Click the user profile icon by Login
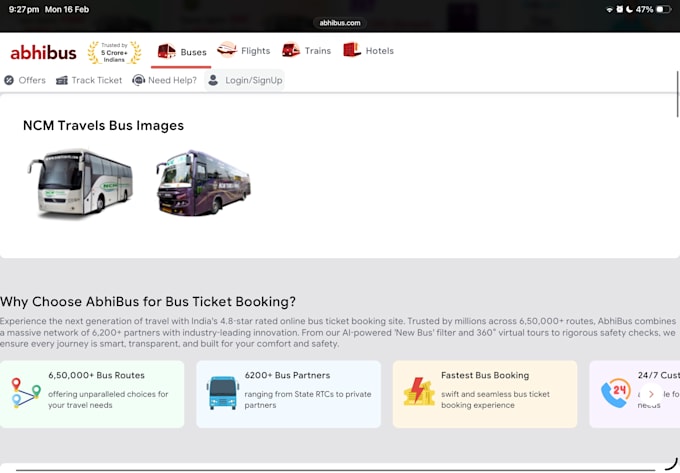Image resolution: width=680 pixels, height=473 pixels. (213, 80)
